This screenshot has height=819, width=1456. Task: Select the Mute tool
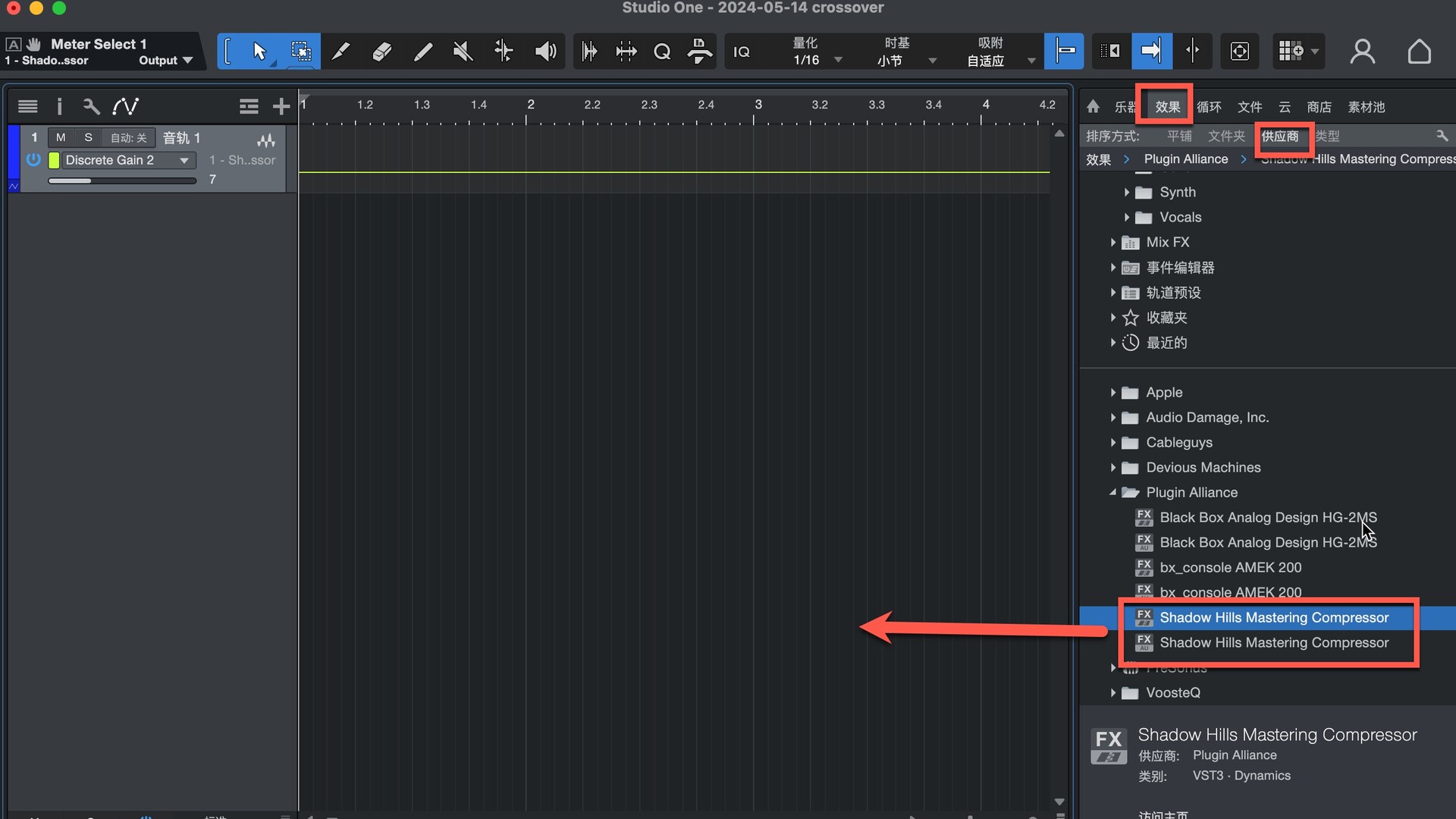[463, 52]
